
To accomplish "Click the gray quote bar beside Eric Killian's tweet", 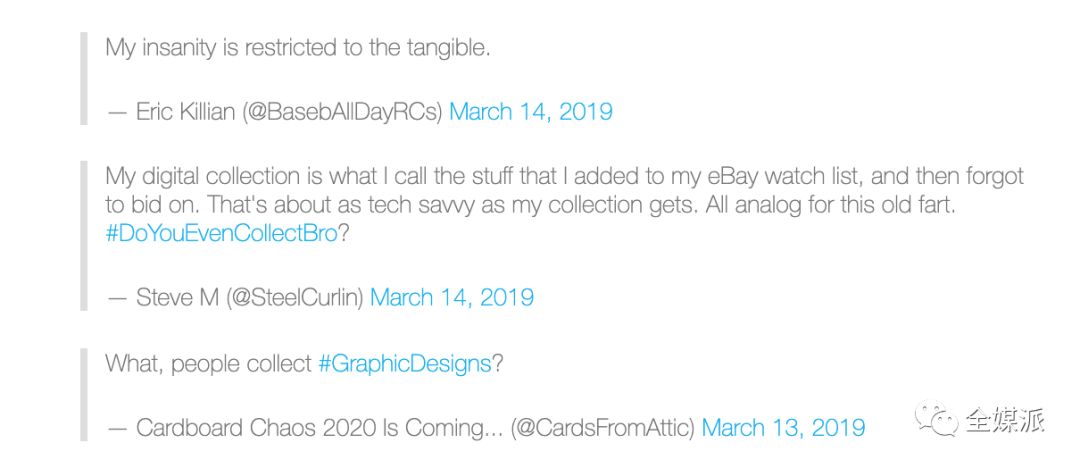I will click(x=84, y=78).
